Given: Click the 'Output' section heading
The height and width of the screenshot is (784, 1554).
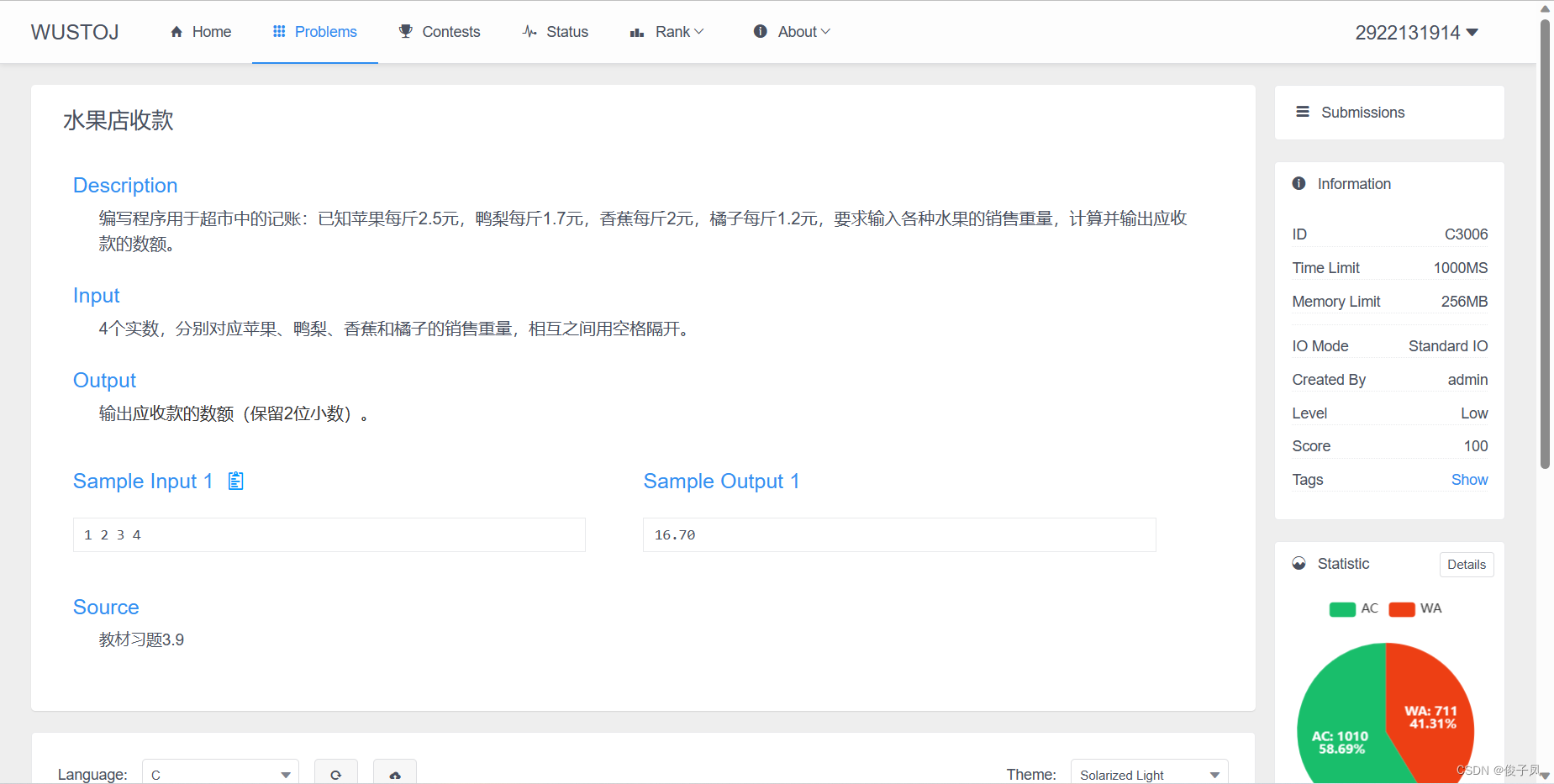Looking at the screenshot, I should [104, 380].
